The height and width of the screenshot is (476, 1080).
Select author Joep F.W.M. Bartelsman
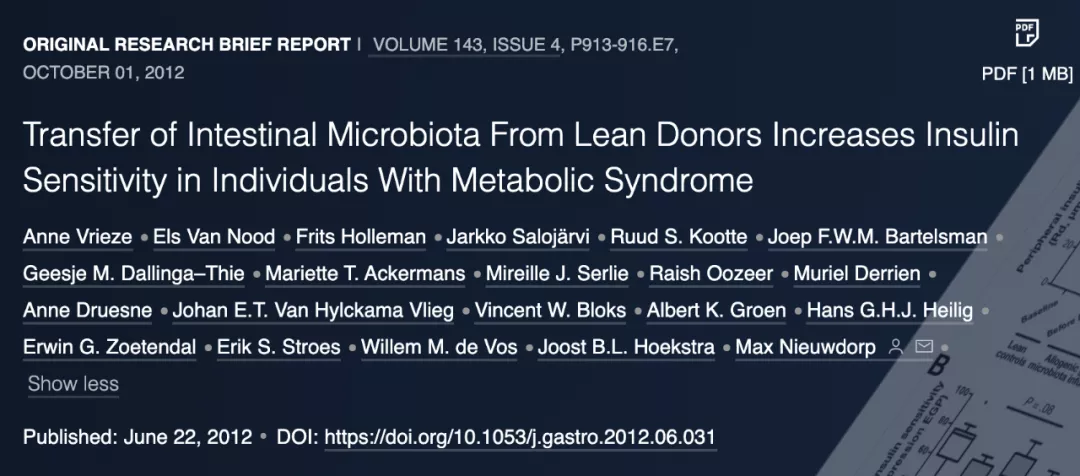pos(877,237)
